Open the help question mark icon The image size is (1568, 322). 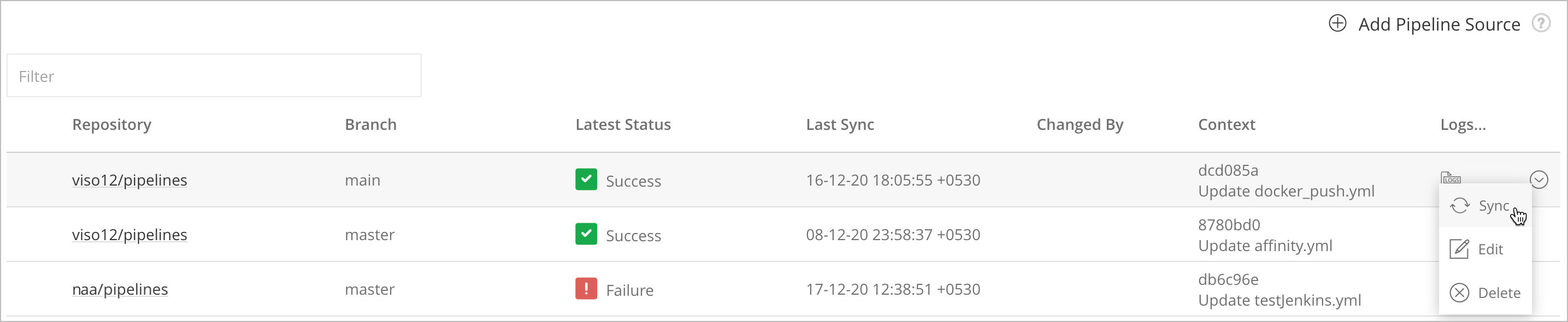[1542, 23]
